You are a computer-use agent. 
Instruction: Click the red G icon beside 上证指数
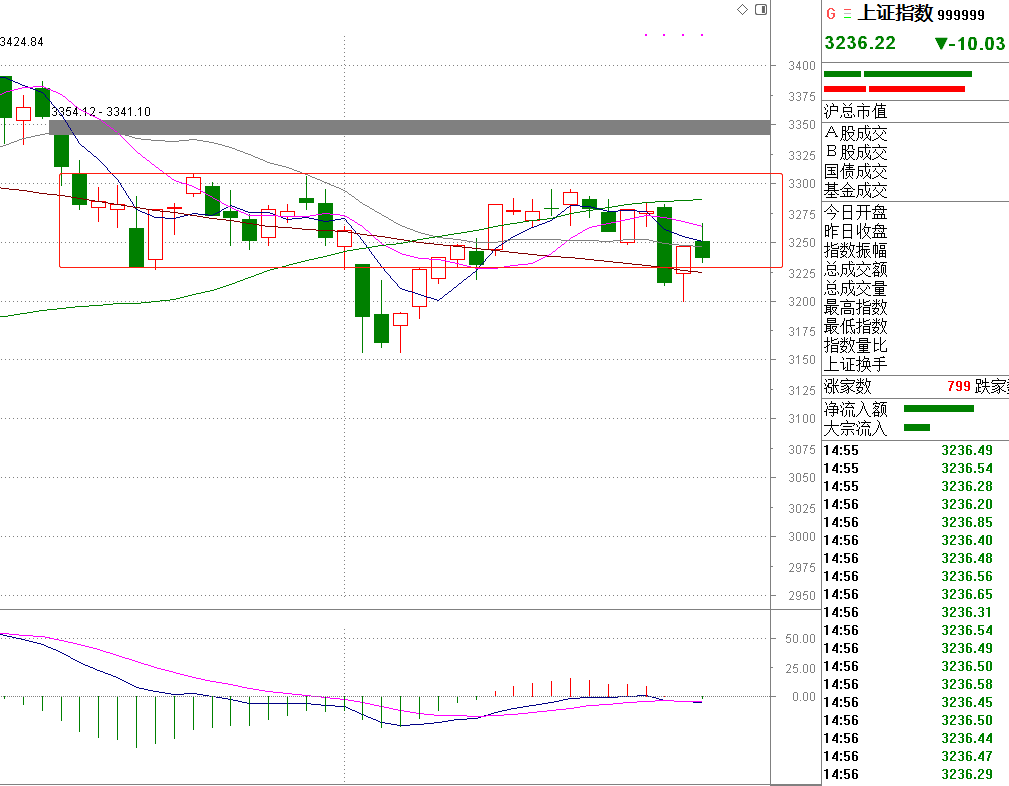(831, 14)
